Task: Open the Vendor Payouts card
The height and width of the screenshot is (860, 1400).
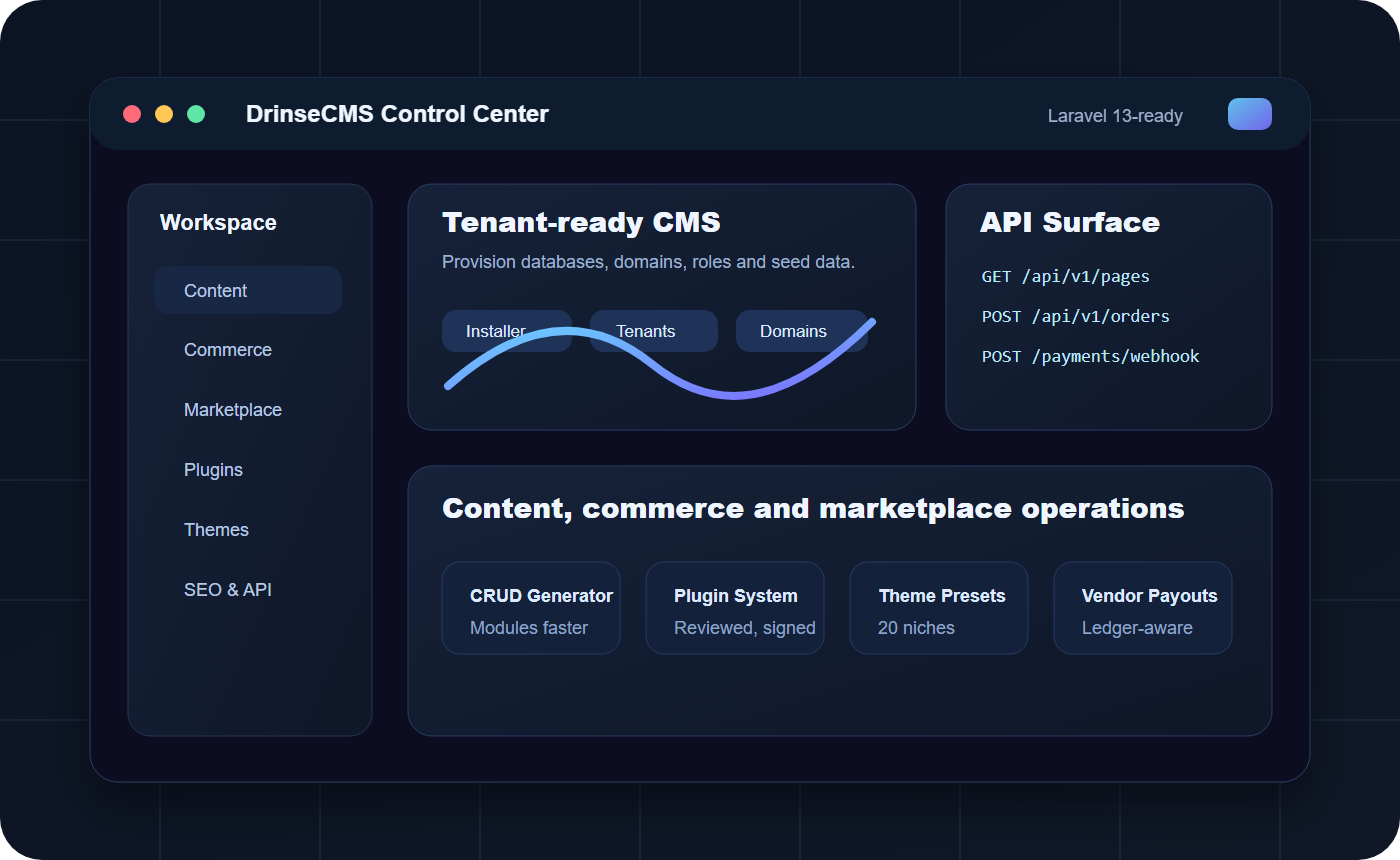Action: click(1143, 608)
